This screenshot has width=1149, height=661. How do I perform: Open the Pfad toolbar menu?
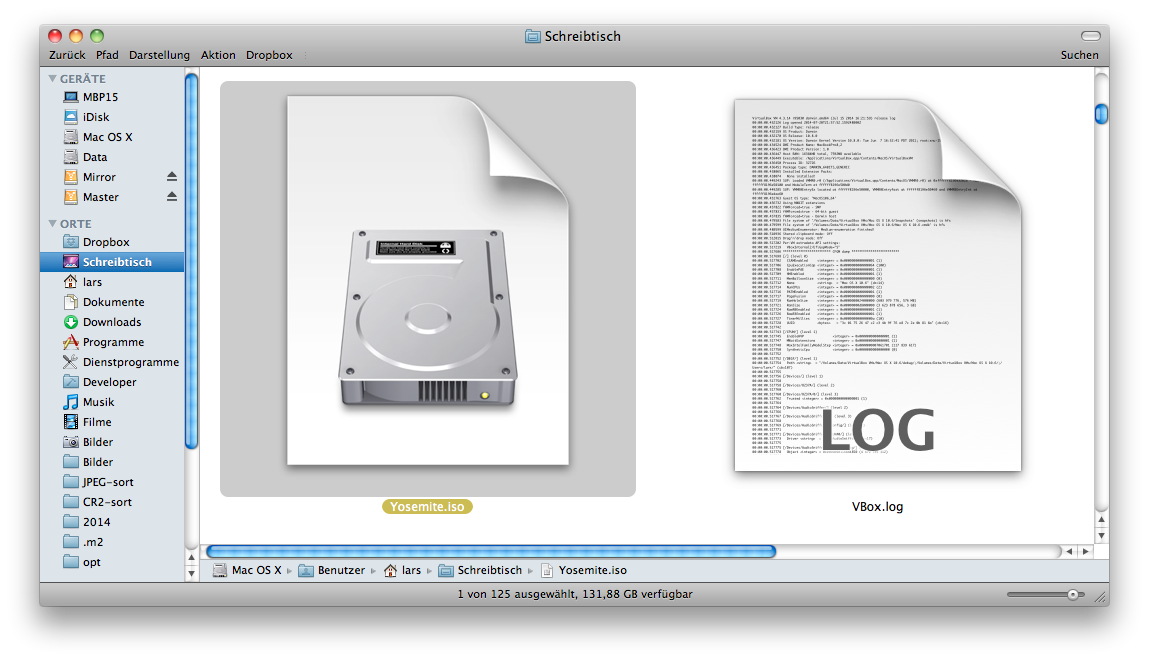107,55
